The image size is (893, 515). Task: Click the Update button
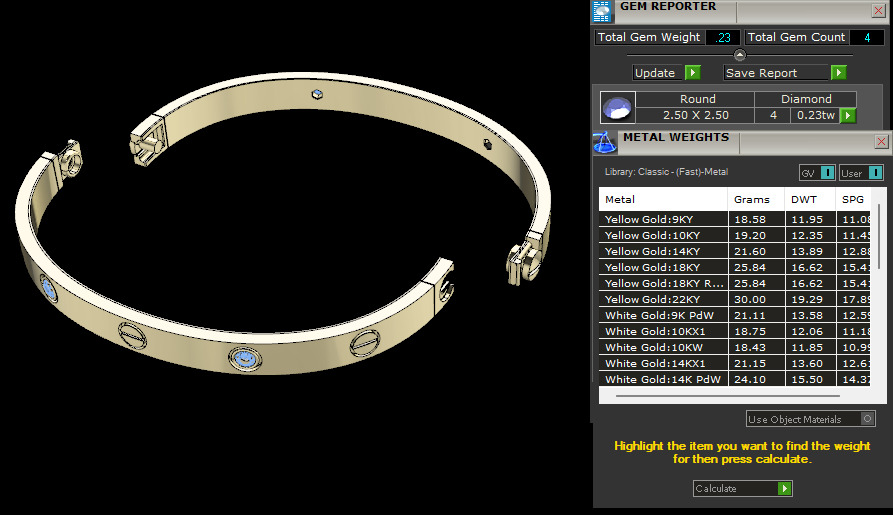pos(659,73)
